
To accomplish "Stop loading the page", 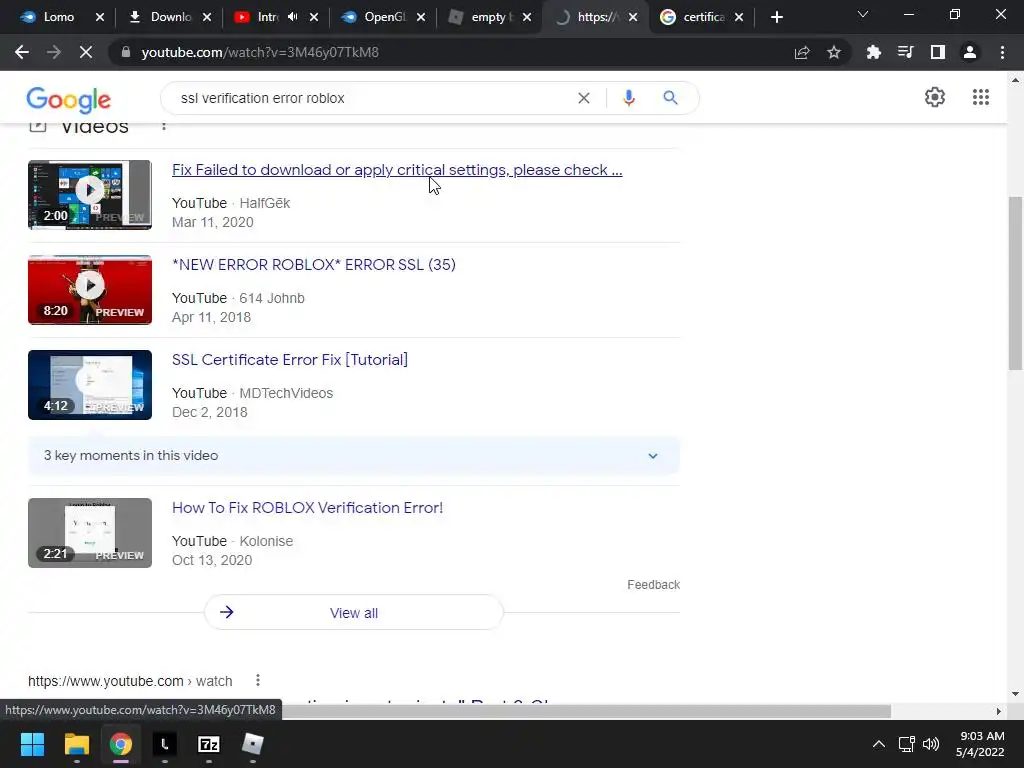I will pyautogui.click(x=86, y=52).
